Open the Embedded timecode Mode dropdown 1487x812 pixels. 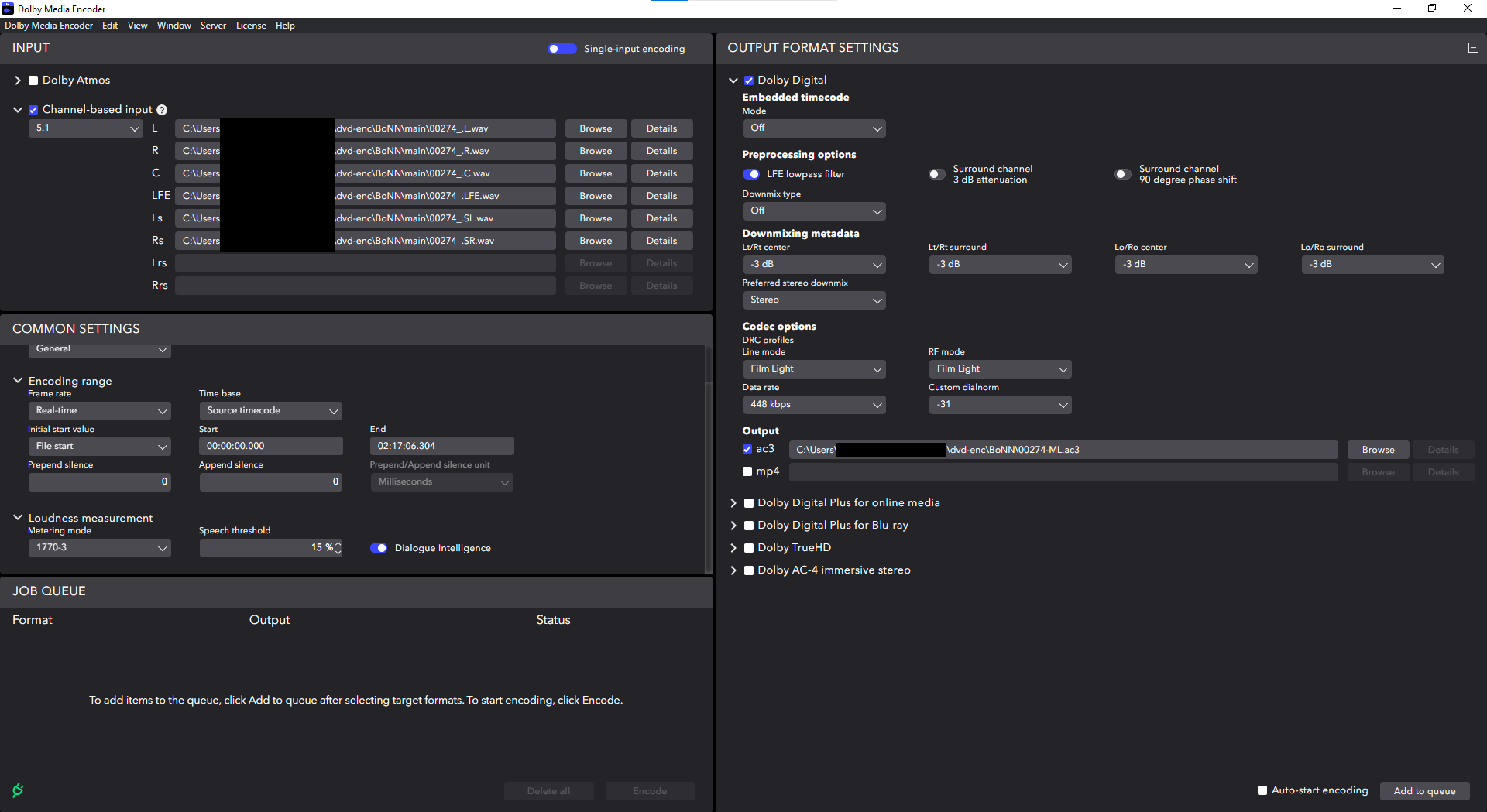pyautogui.click(x=814, y=128)
